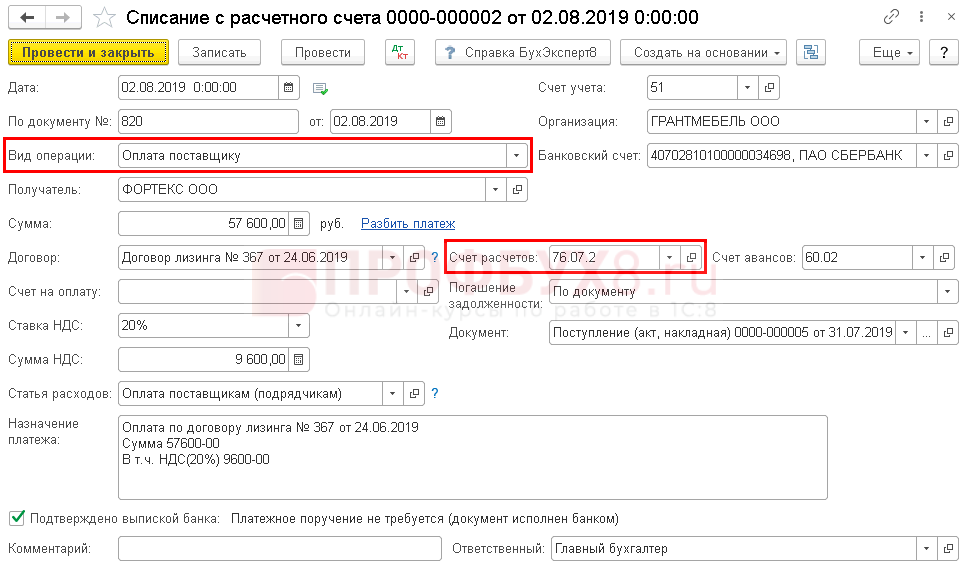Click into По документу № field

pyautogui.click(x=208, y=121)
